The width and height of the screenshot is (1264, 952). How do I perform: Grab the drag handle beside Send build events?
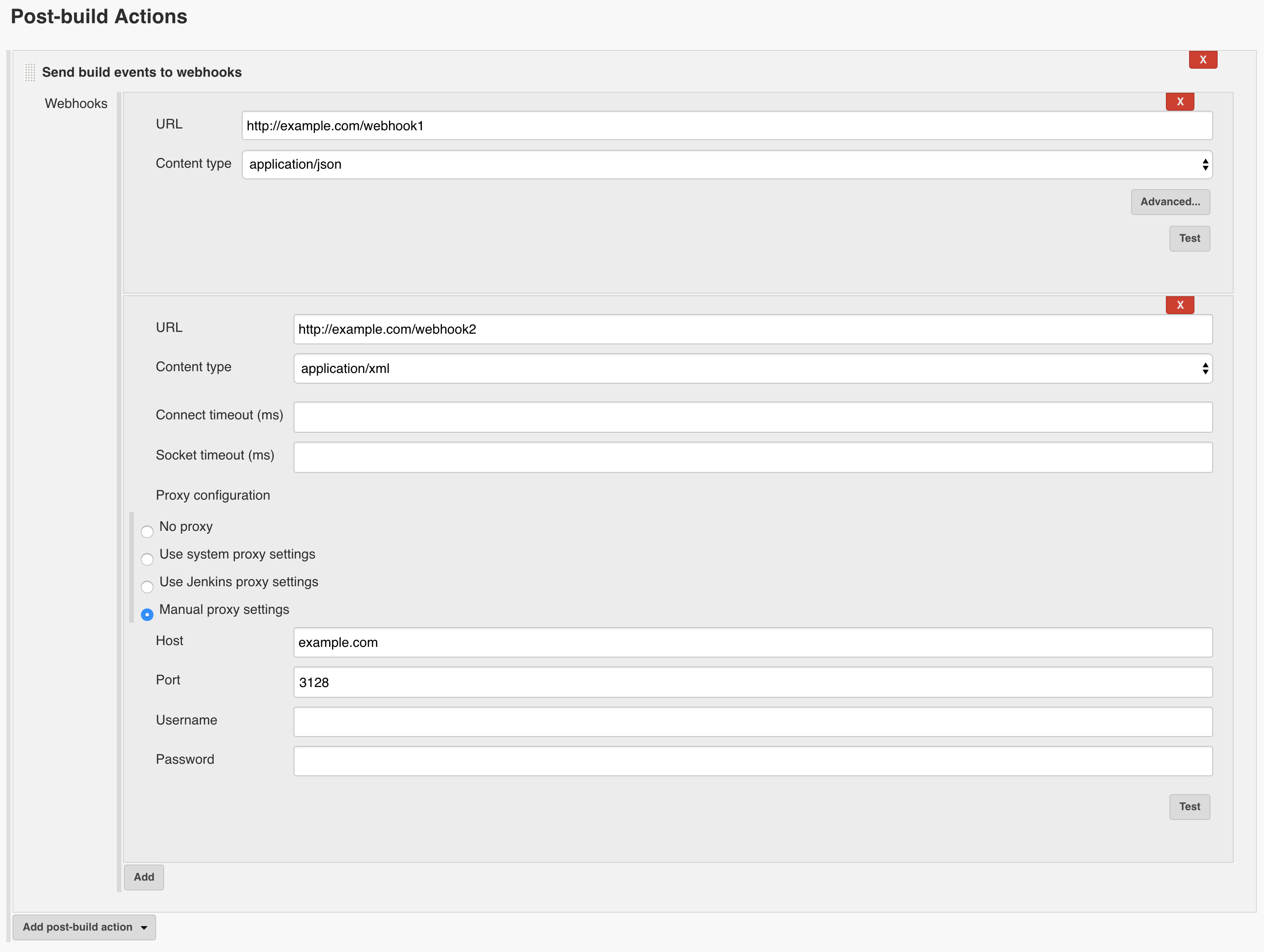pos(30,73)
